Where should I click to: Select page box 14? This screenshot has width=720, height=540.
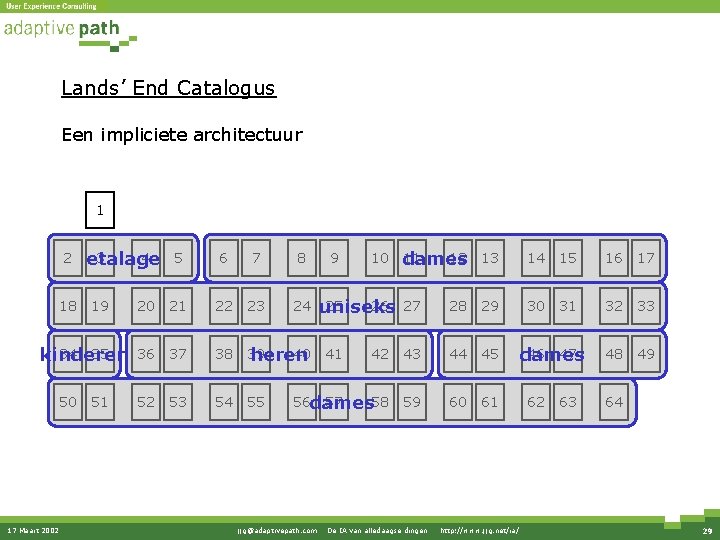[x=536, y=258]
